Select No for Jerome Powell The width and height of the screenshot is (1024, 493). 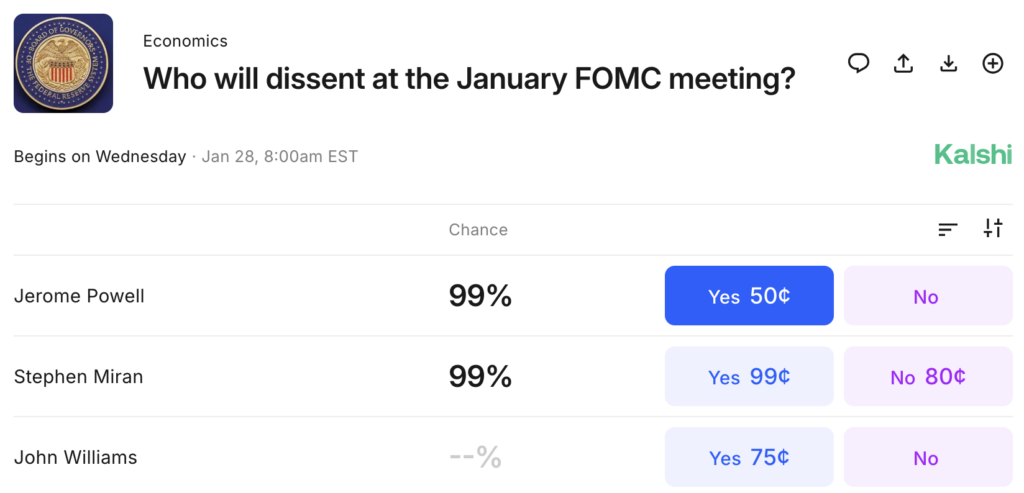coord(927,296)
